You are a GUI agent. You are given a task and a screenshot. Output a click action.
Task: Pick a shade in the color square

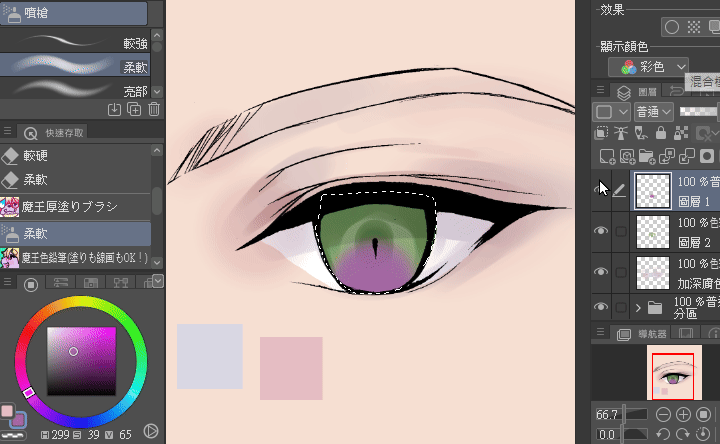81,361
